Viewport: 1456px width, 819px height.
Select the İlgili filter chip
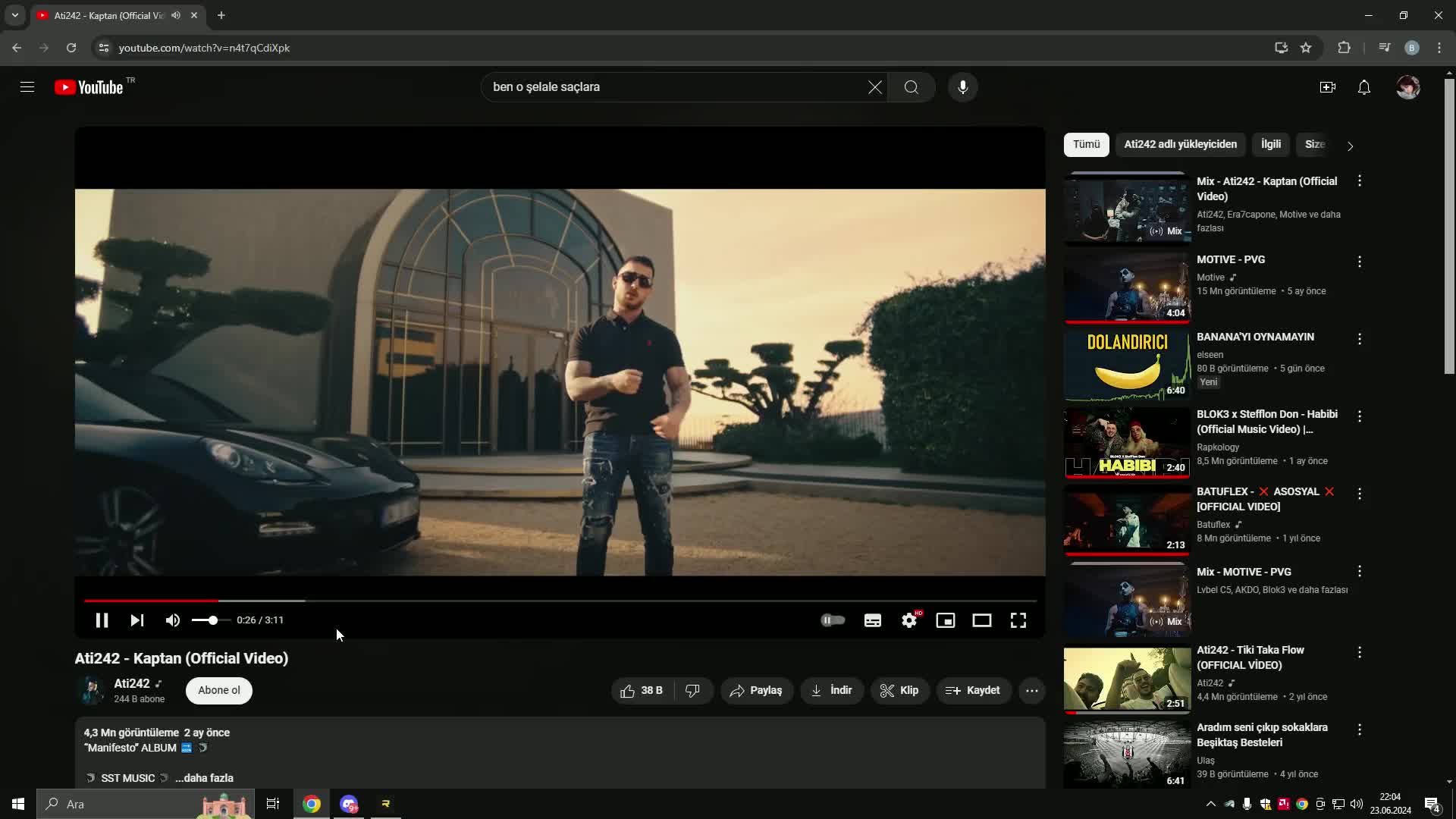1271,144
